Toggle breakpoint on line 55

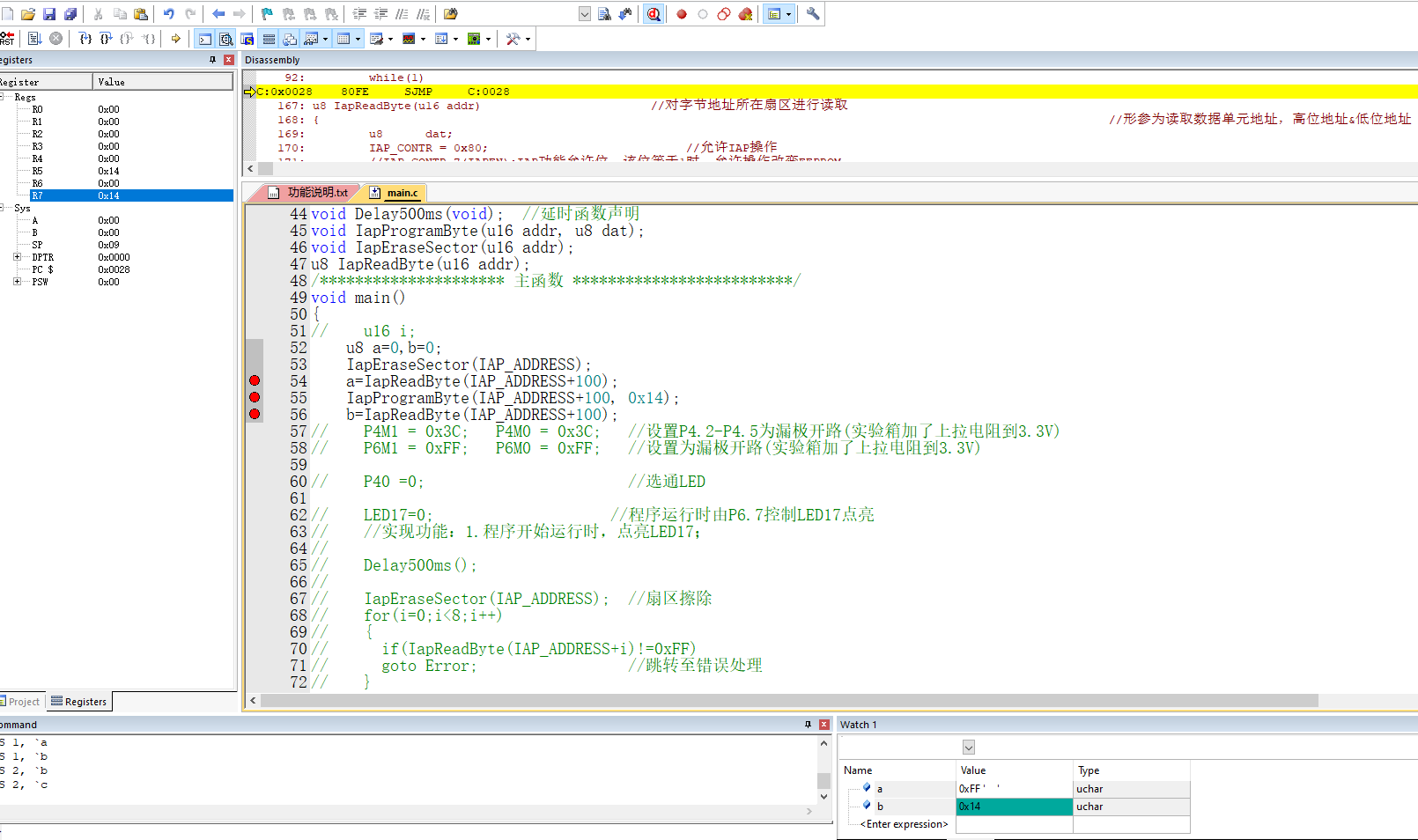255,397
